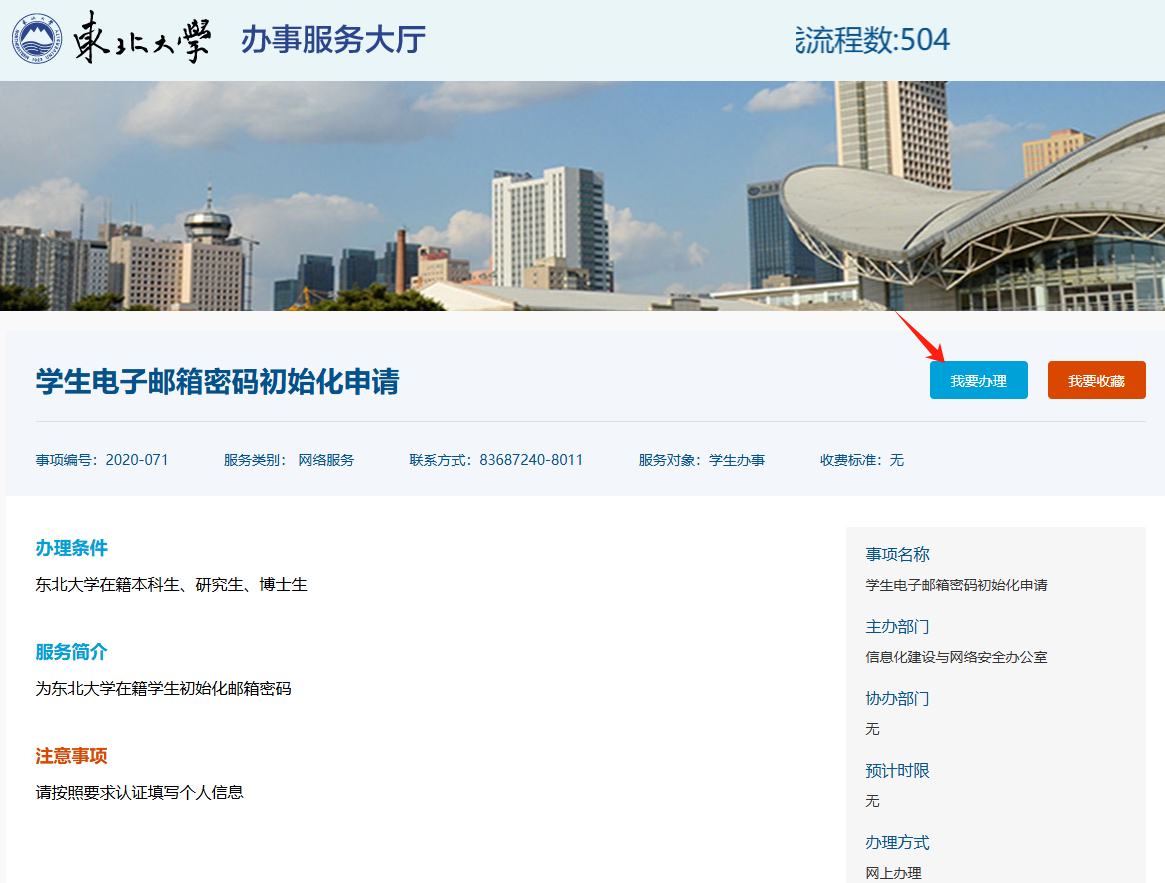
Task: Click the 东北大学 calligraphy name logo
Action: pos(142,40)
